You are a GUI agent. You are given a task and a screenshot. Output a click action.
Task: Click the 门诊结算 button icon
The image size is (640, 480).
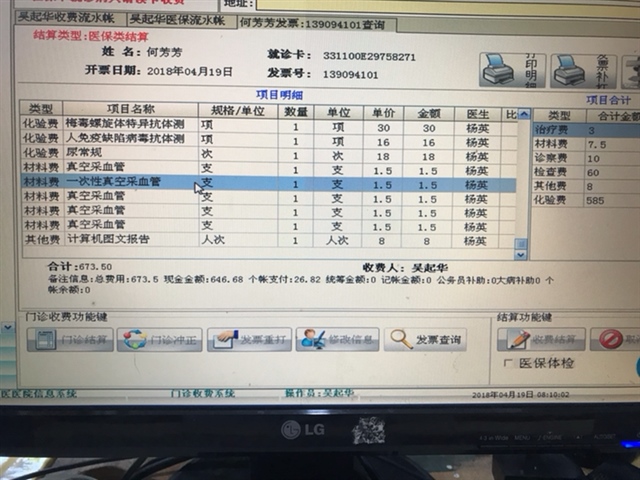point(43,339)
